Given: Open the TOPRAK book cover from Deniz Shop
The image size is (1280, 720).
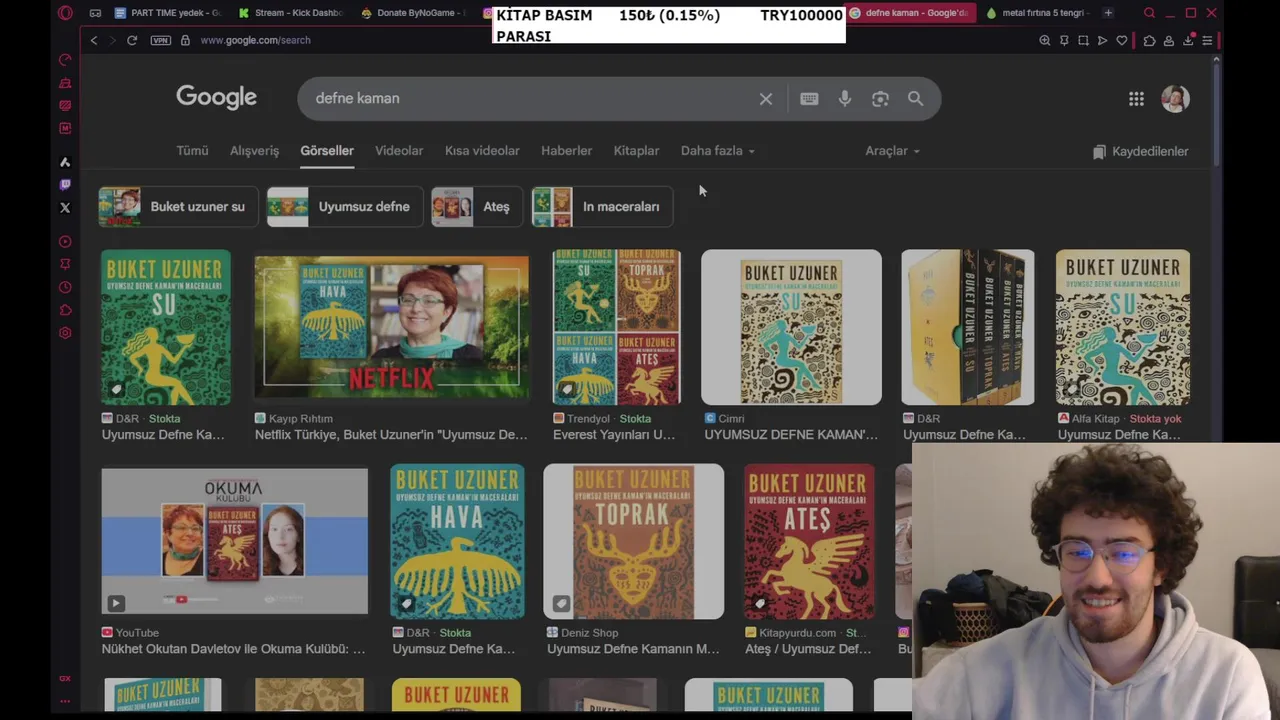Looking at the screenshot, I should [633, 541].
